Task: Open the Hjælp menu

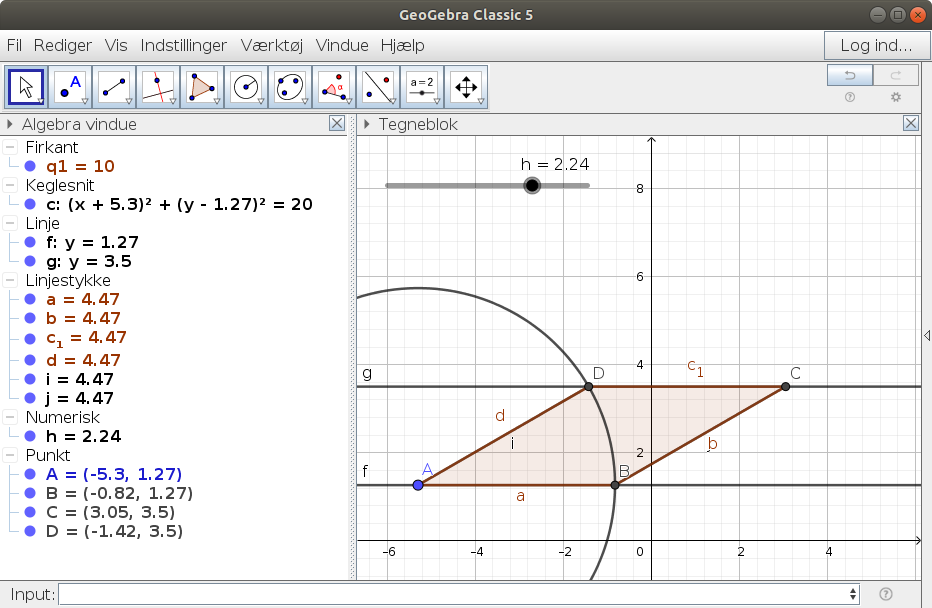Action: (402, 45)
